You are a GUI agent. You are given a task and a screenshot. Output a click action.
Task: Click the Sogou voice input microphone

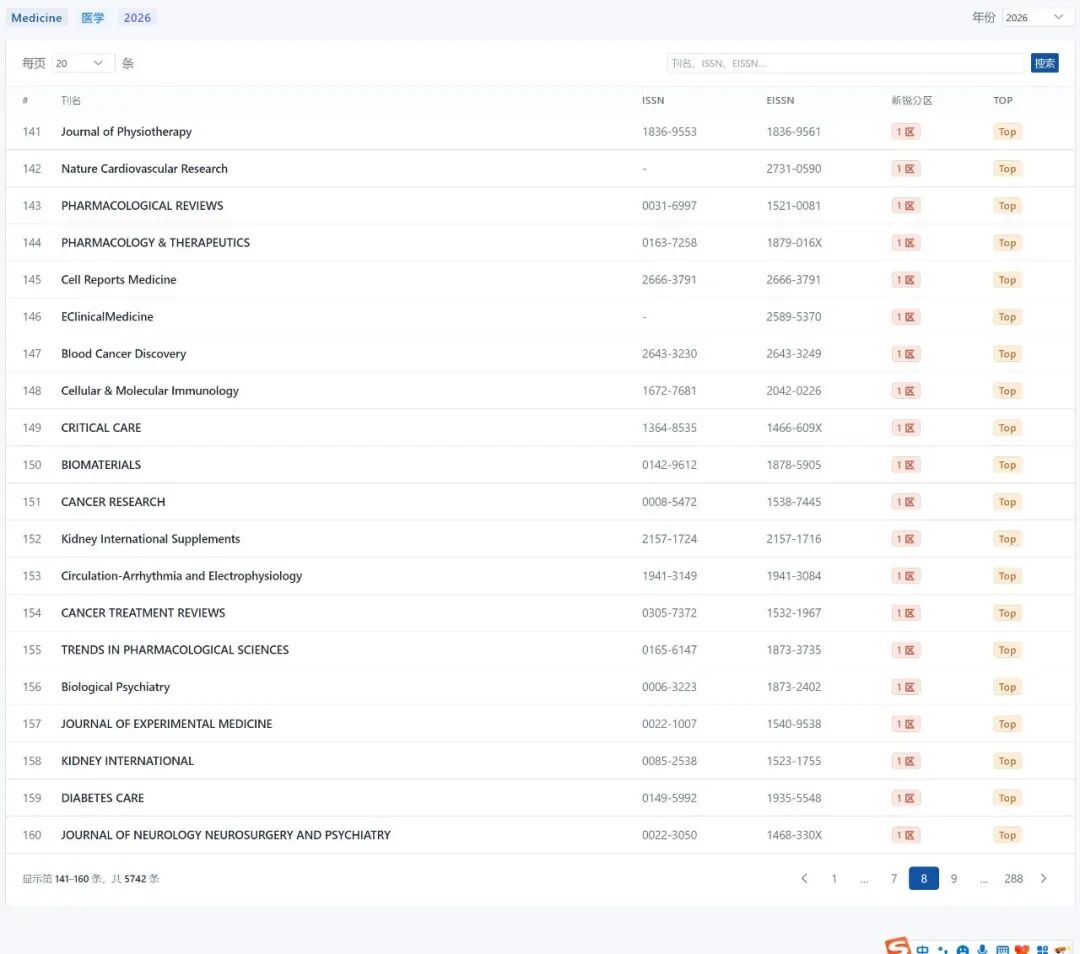[x=982, y=949]
